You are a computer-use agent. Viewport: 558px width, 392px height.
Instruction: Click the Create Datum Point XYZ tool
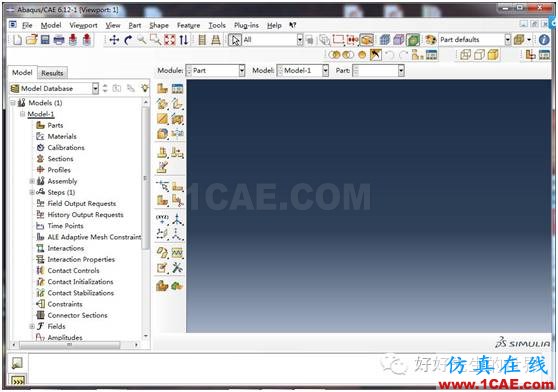[x=162, y=219]
